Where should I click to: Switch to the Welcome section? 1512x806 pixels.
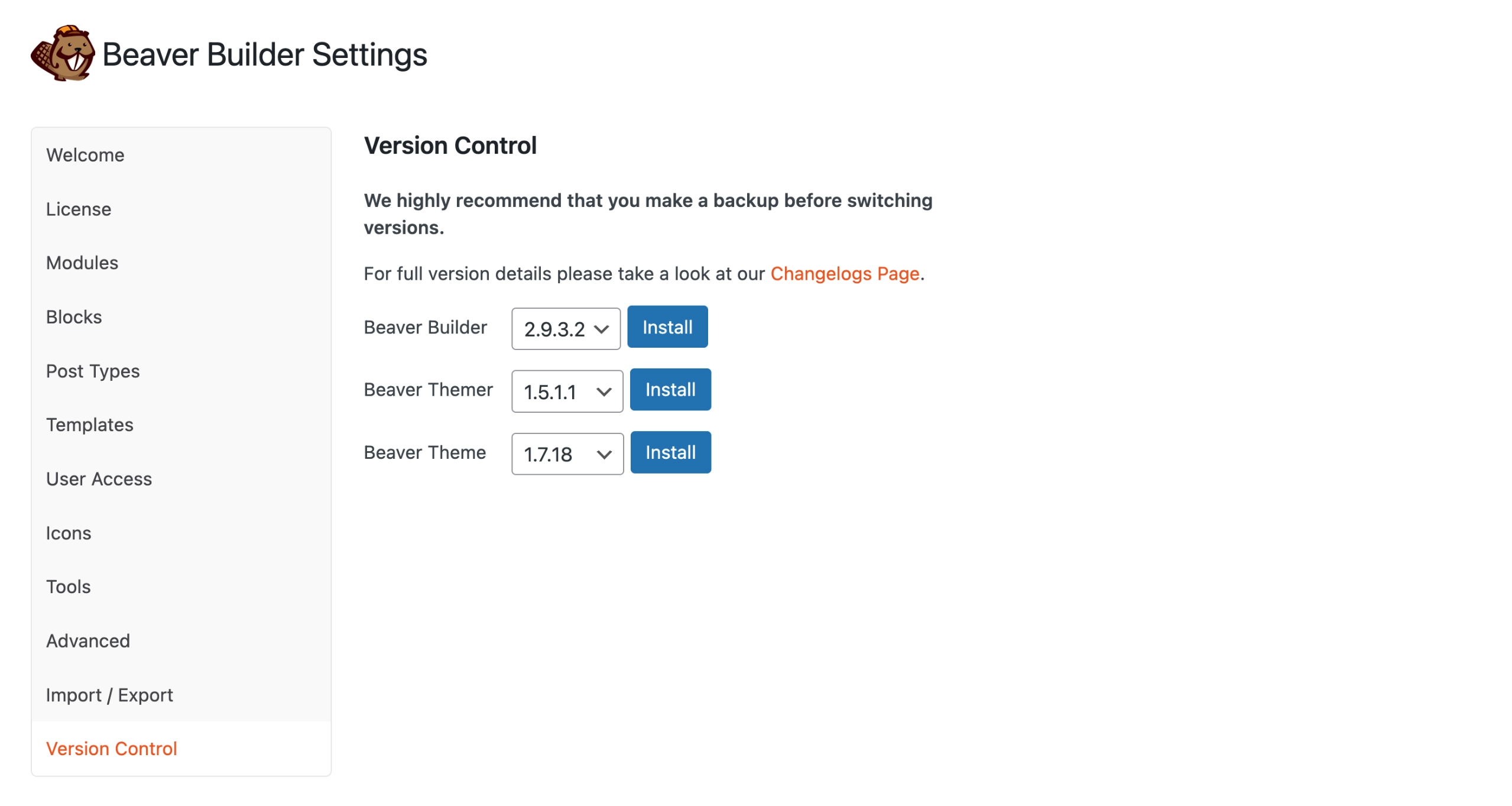tap(85, 155)
